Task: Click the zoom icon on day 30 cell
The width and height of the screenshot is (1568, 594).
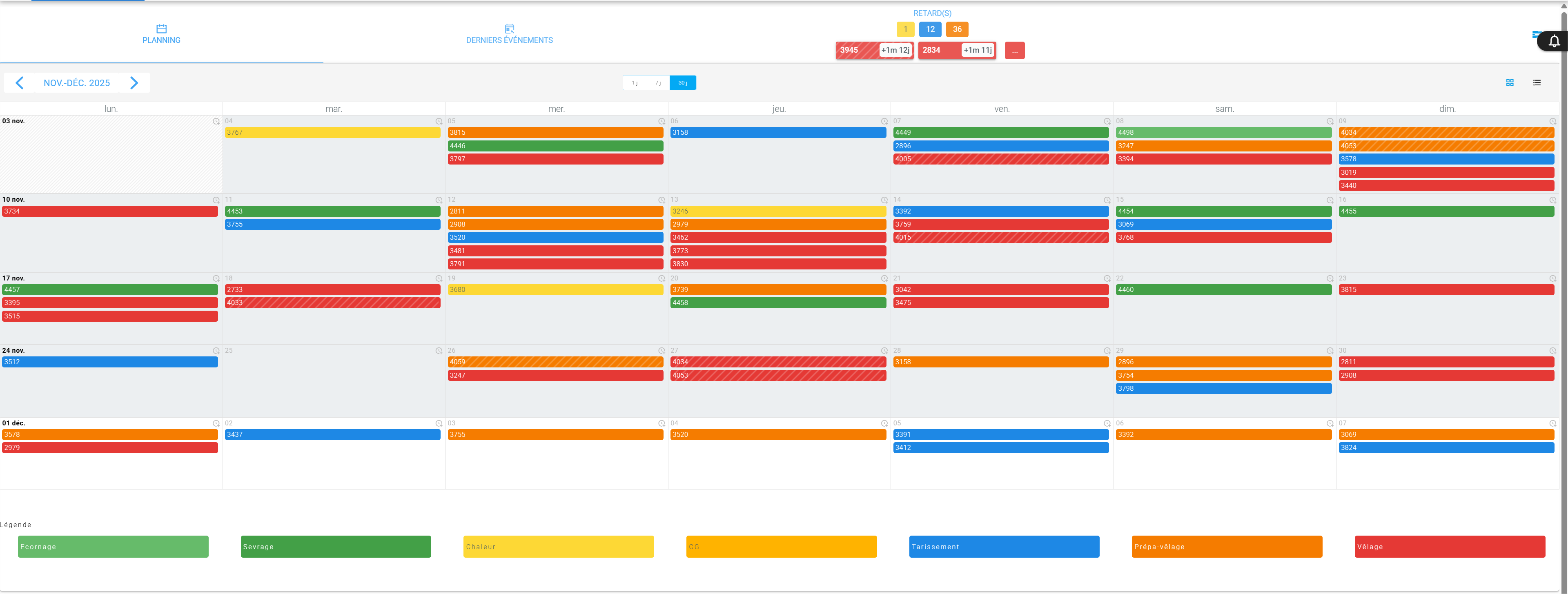Action: click(x=1553, y=351)
